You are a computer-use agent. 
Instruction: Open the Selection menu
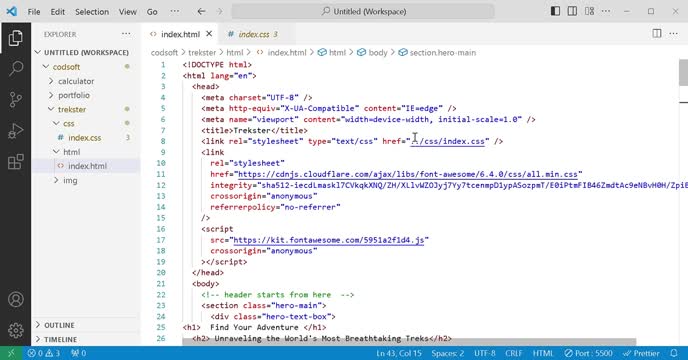(92, 12)
